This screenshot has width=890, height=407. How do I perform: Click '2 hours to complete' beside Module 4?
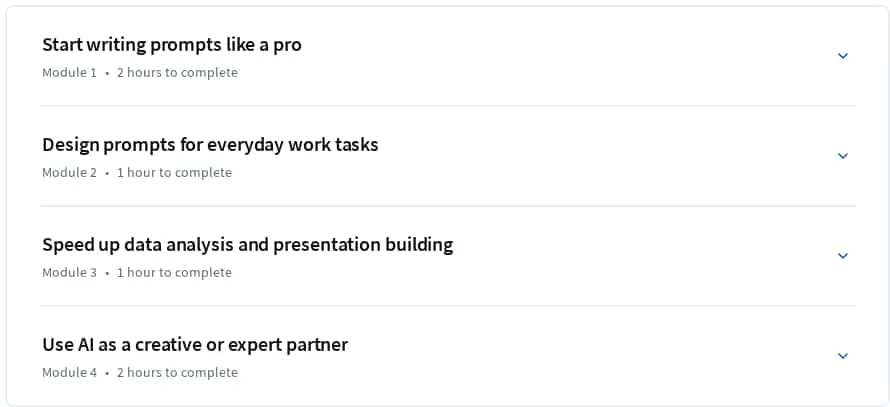click(x=177, y=372)
